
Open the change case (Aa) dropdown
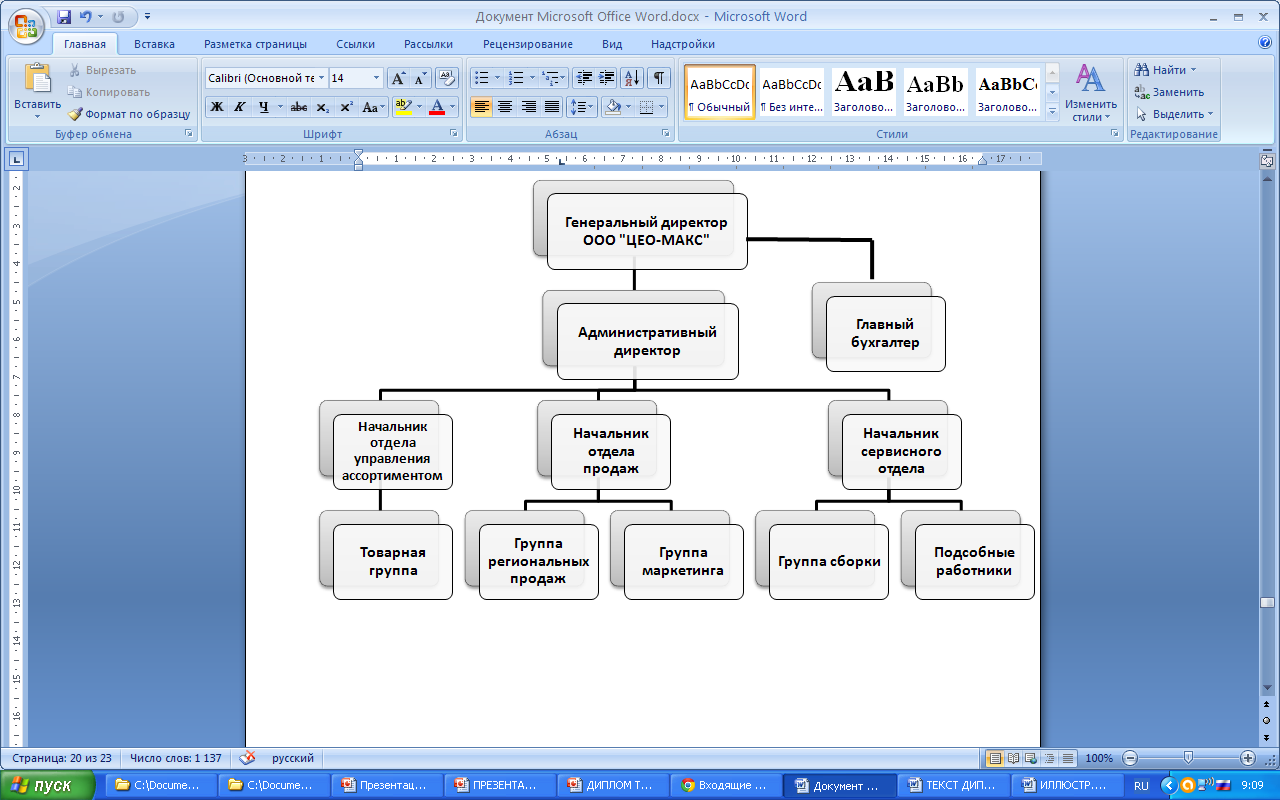coord(374,107)
